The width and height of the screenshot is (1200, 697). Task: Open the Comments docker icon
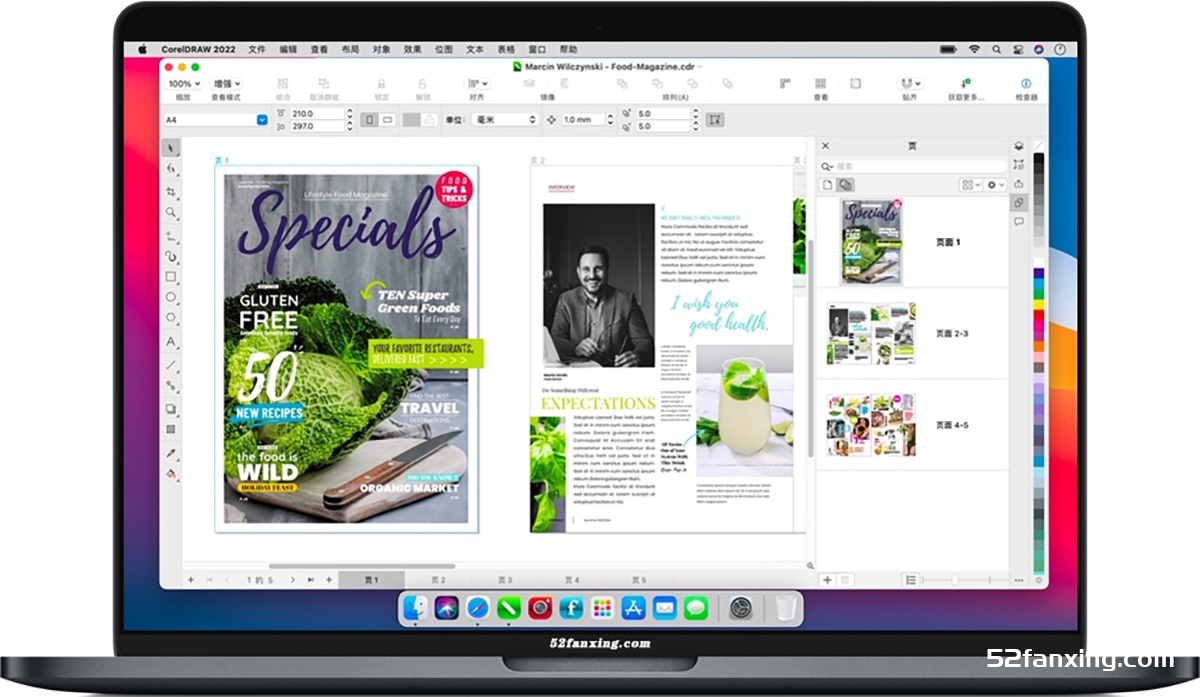(1018, 222)
